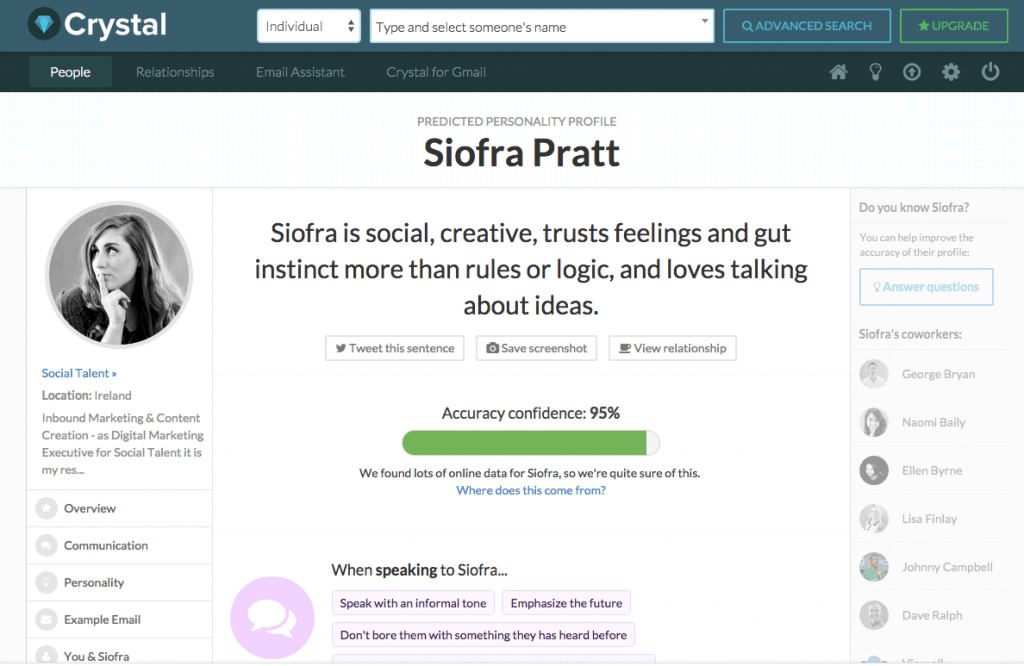Click the Answer questions button

click(926, 287)
